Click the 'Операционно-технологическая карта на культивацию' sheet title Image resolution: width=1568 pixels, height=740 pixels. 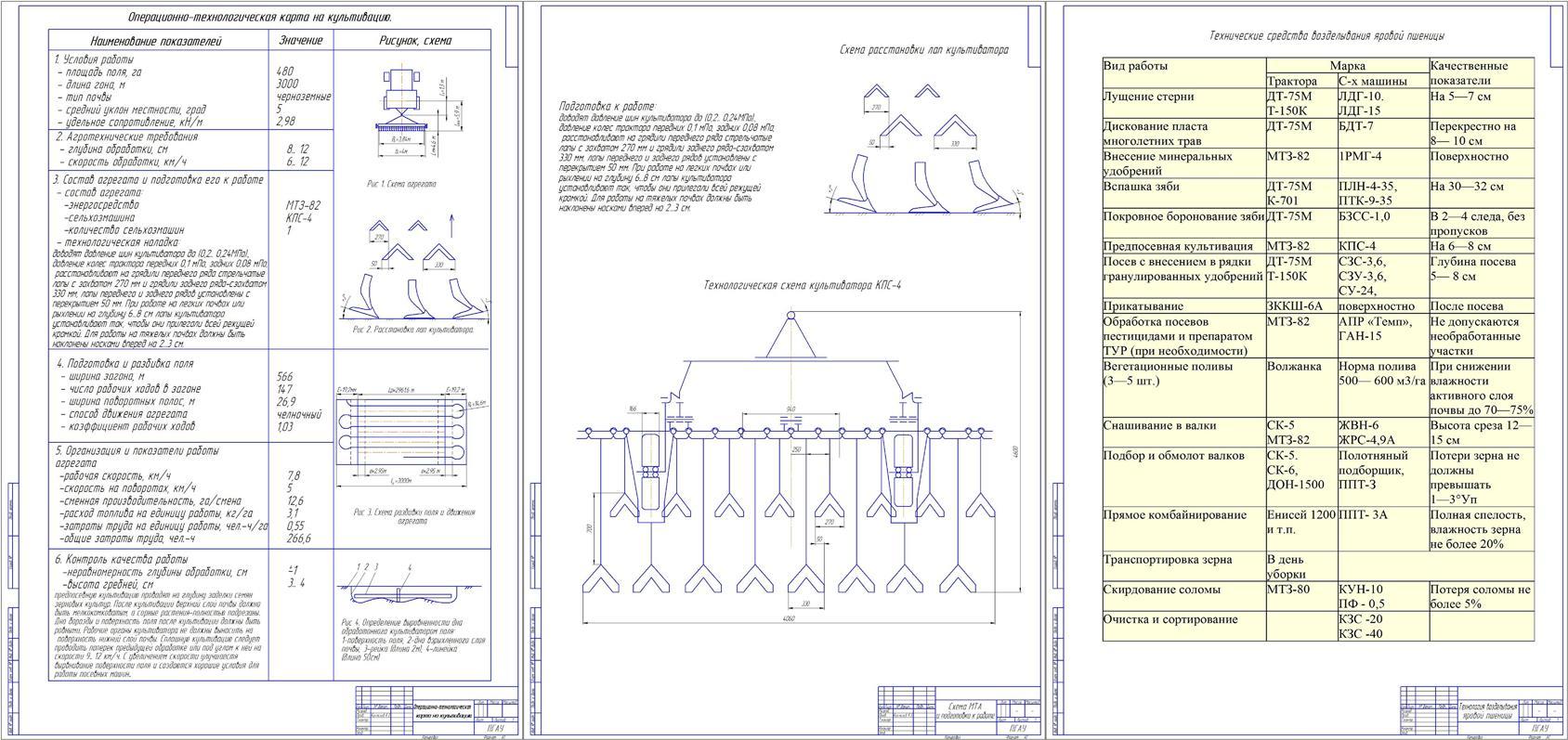tap(259, 18)
